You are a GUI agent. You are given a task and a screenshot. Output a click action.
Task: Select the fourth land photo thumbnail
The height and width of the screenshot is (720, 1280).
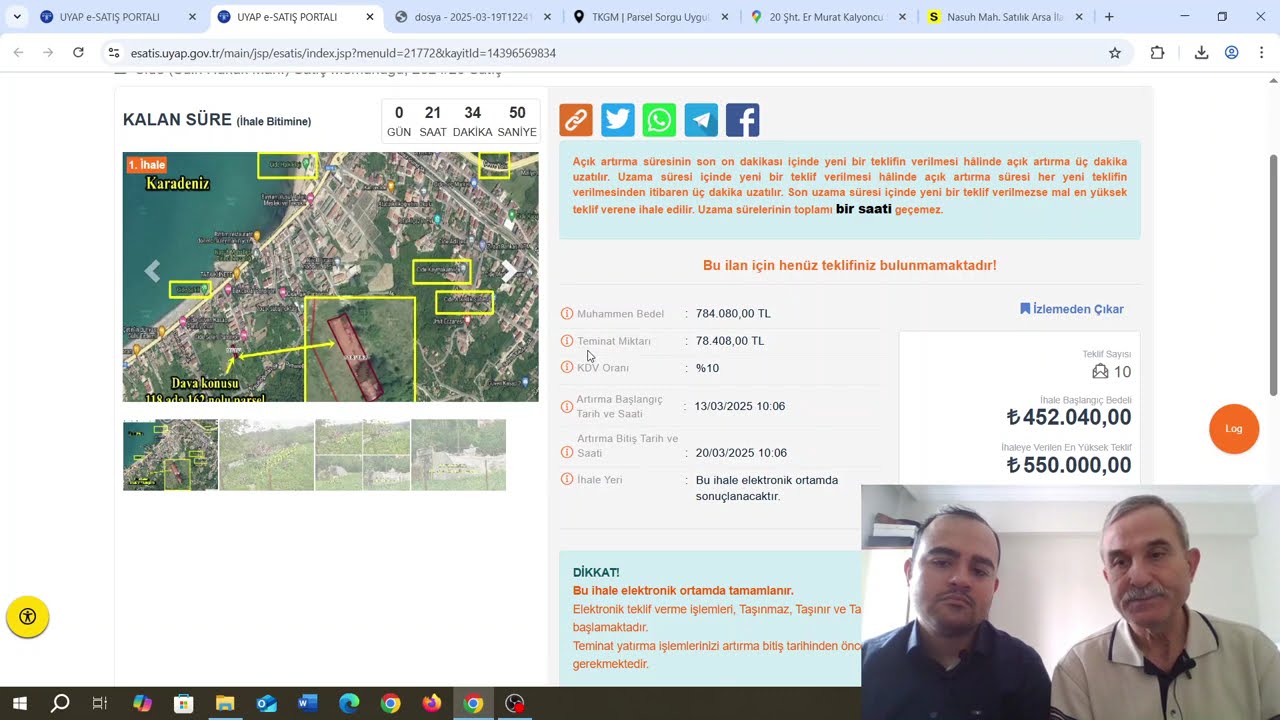tap(458, 455)
